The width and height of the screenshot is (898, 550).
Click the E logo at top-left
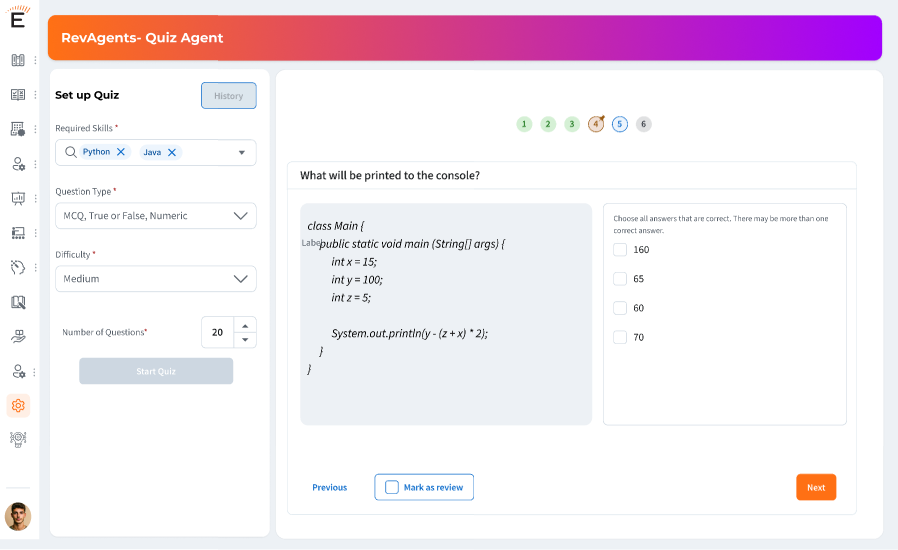(x=17, y=18)
